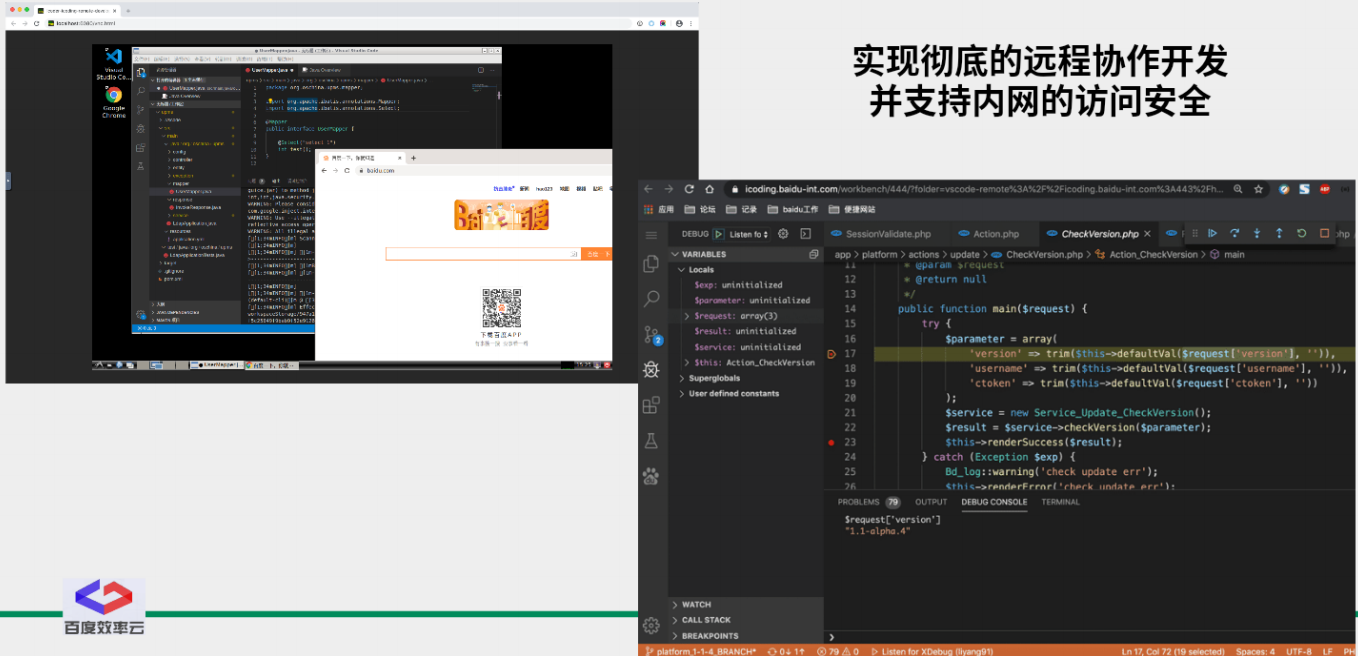The image size is (1358, 656).
Task: Click the zoom magnifier icon in address bar
Action: 1239,189
